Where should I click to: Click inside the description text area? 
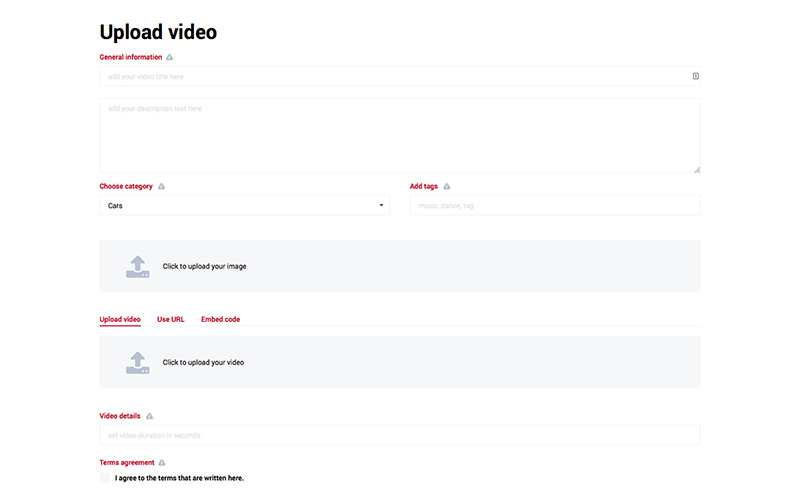pos(400,135)
